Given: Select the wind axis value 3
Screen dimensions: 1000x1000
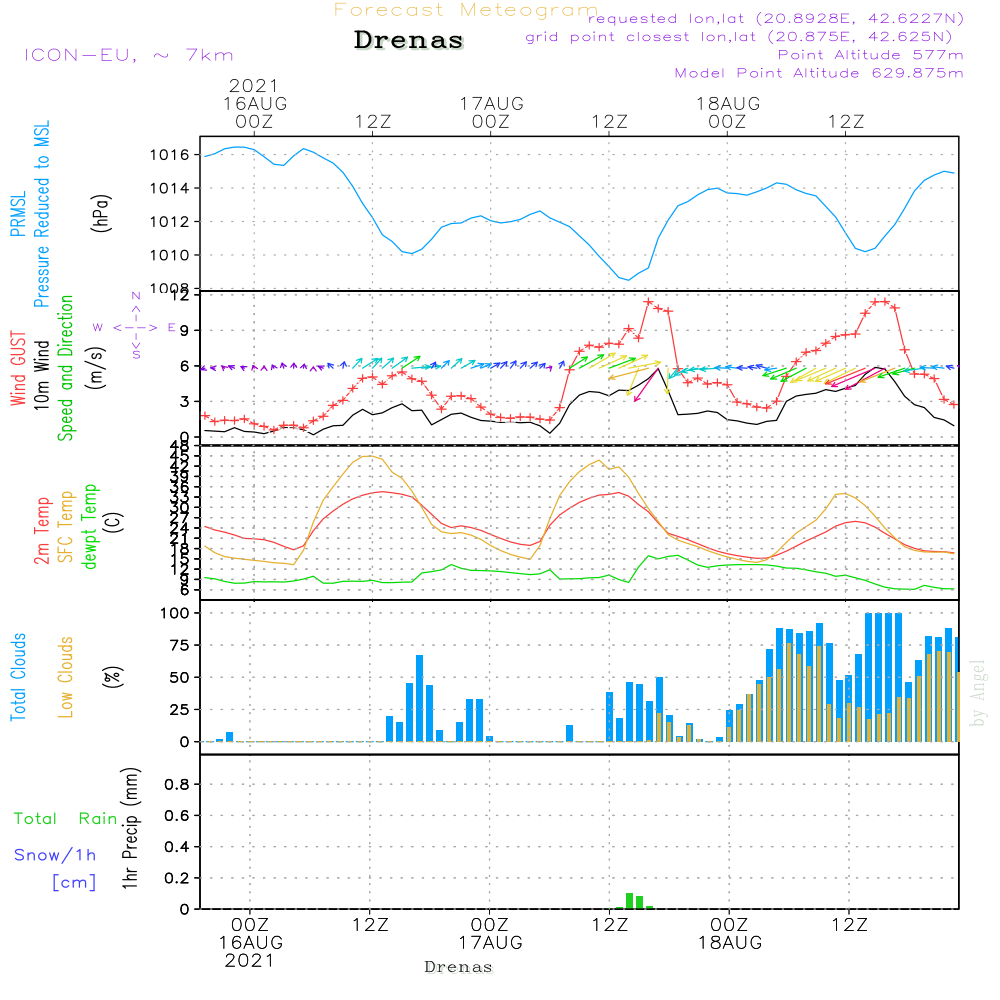Looking at the screenshot, I should (x=185, y=402).
